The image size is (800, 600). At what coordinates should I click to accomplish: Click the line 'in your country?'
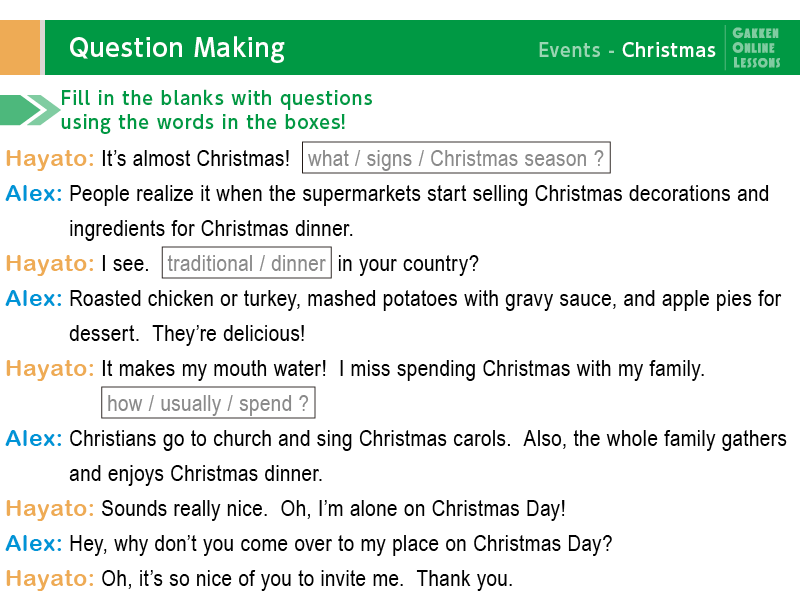[x=408, y=264]
